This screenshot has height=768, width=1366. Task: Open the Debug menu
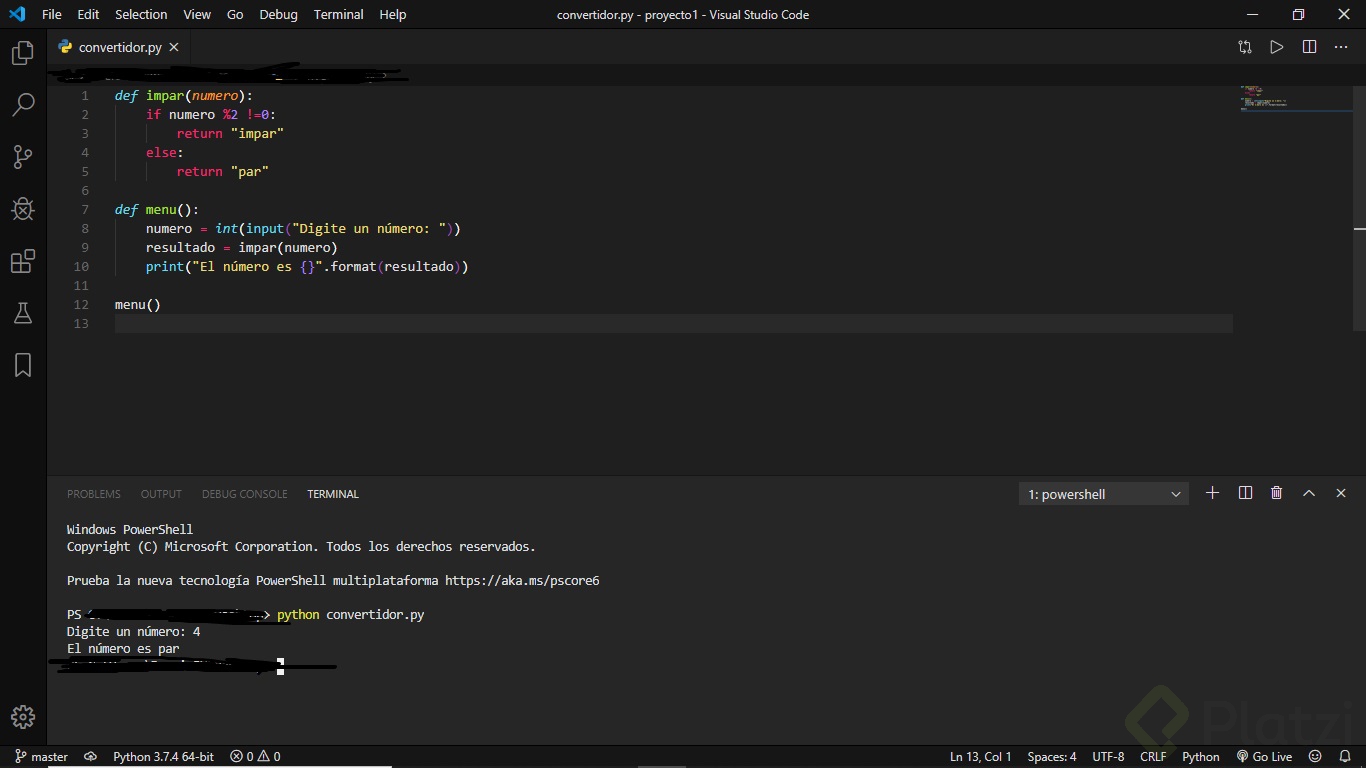tap(278, 15)
